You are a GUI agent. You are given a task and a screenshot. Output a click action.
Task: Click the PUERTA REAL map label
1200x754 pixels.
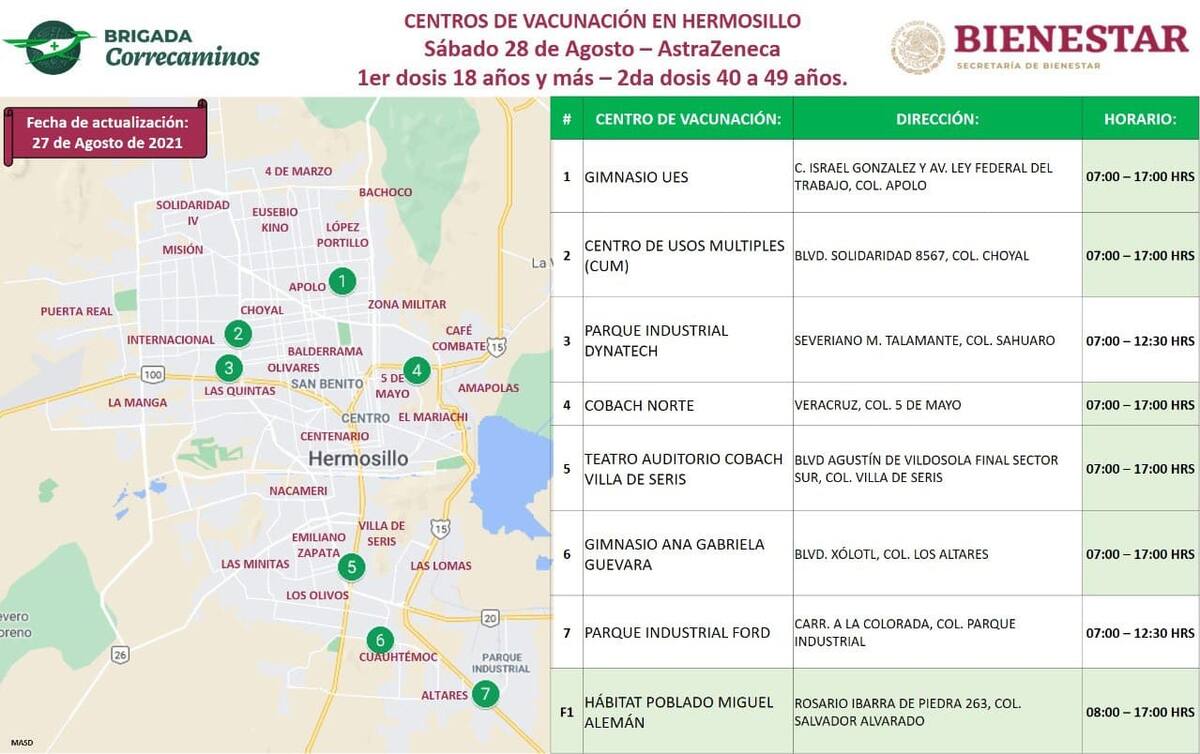(x=77, y=311)
